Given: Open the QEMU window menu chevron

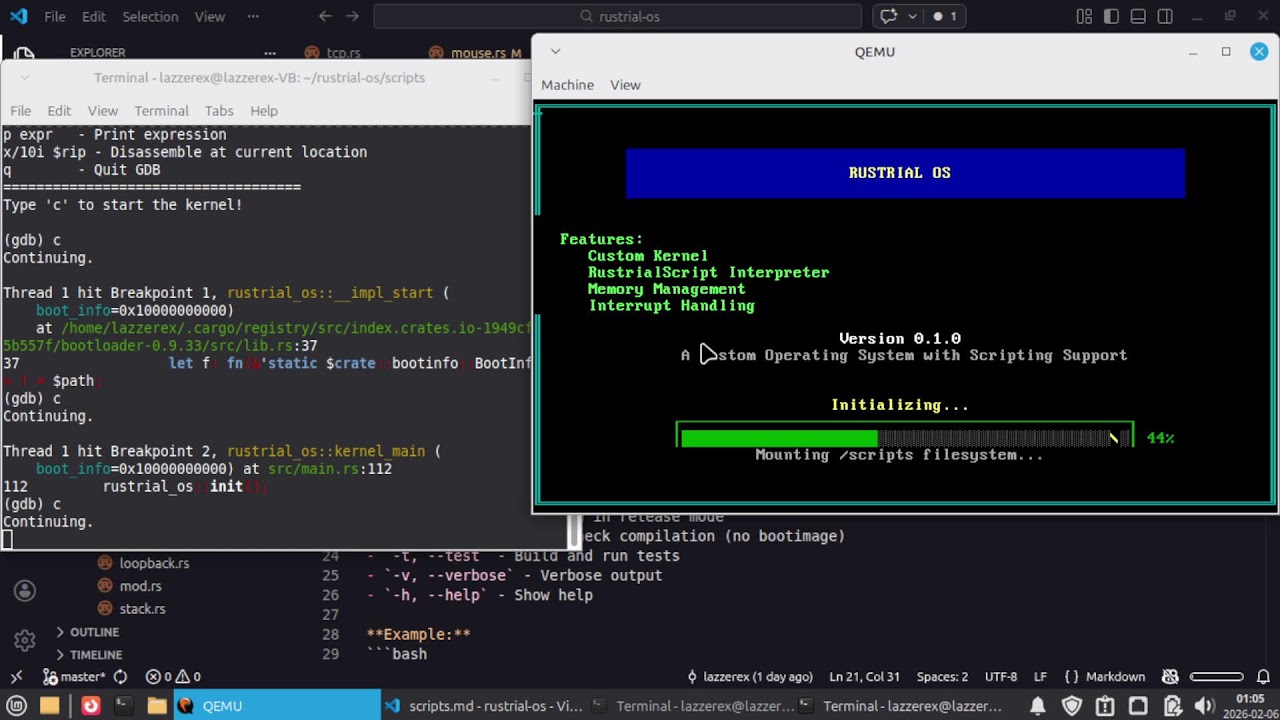Looking at the screenshot, I should 556,52.
